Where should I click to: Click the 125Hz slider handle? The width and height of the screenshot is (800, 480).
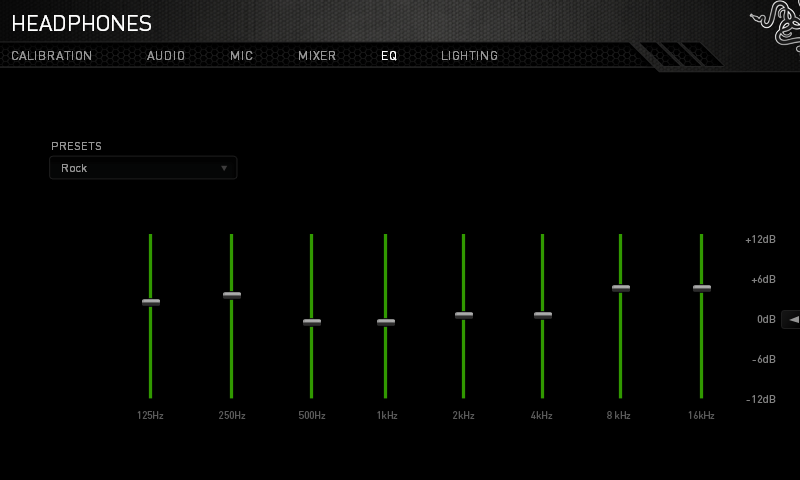[x=151, y=302]
